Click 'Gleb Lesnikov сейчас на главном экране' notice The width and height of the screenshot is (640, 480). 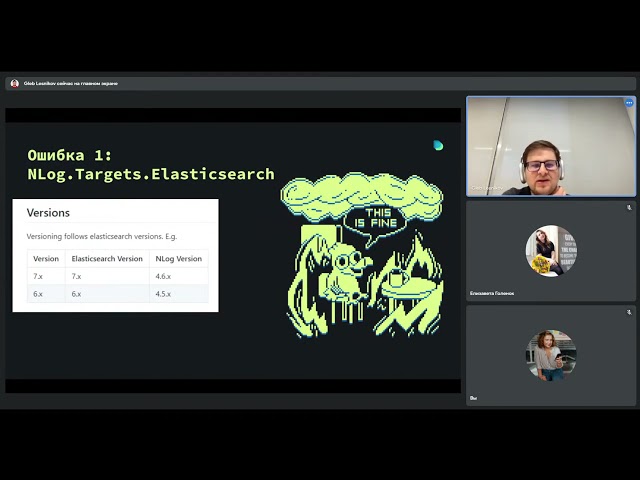[x=71, y=83]
